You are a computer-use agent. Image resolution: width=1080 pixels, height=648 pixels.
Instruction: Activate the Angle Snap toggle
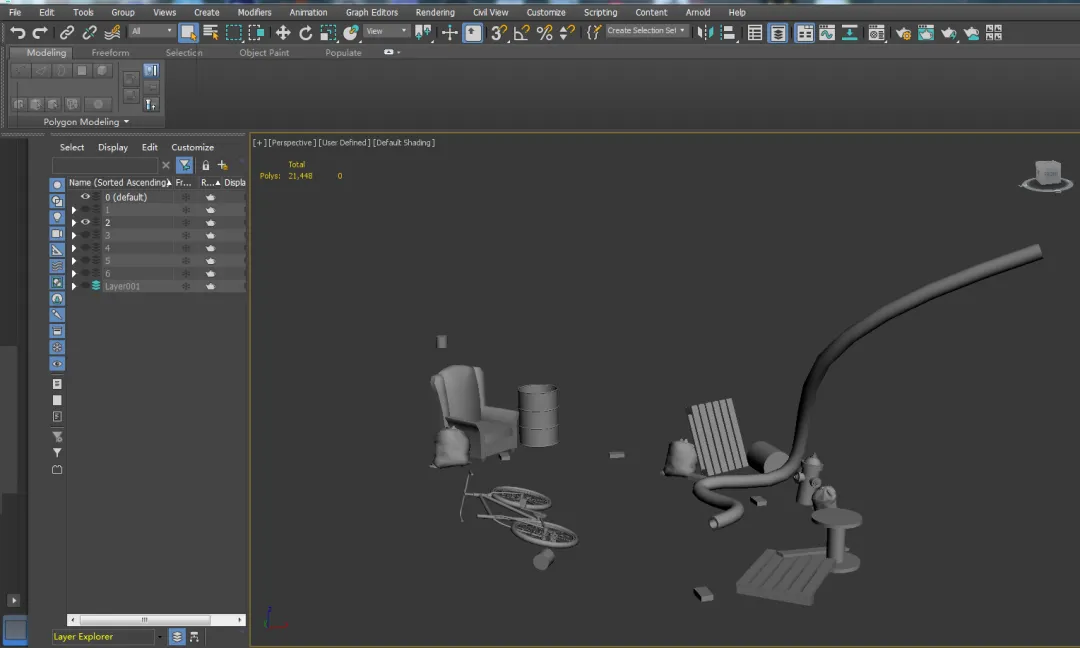pos(521,33)
